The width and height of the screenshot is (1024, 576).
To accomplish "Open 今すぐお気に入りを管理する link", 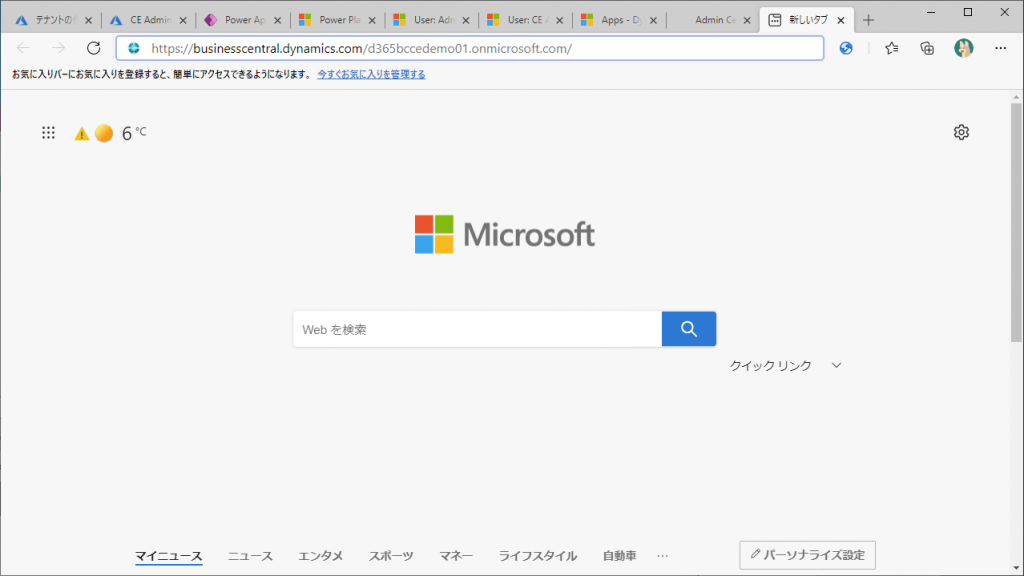I will 371,74.
